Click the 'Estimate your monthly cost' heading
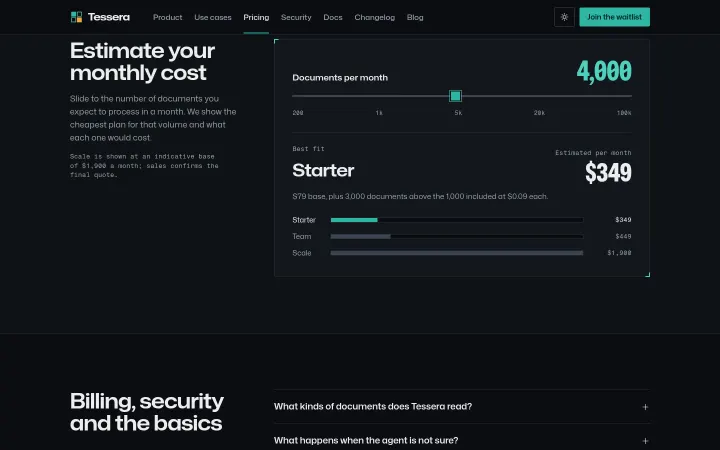 [x=142, y=62]
